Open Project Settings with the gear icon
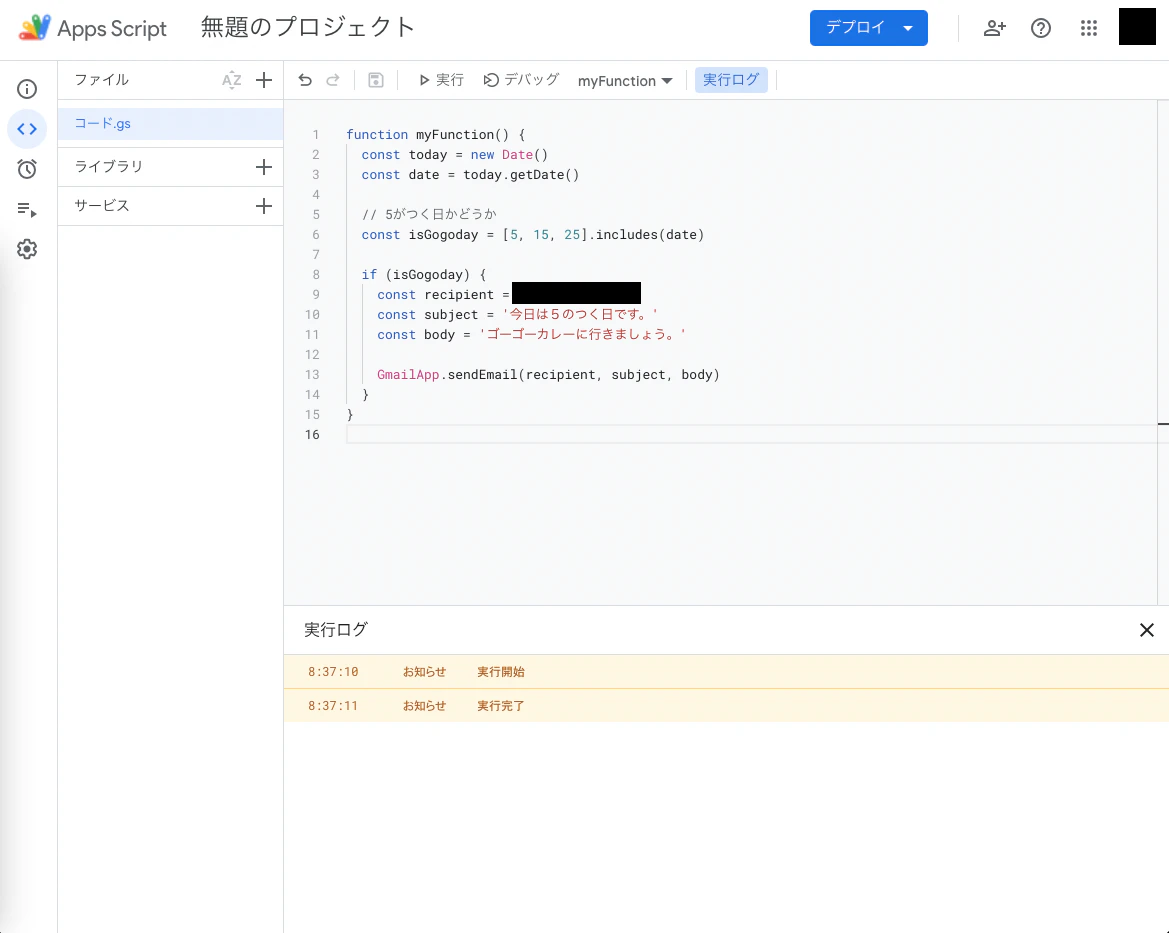The image size is (1169, 933). (27, 249)
